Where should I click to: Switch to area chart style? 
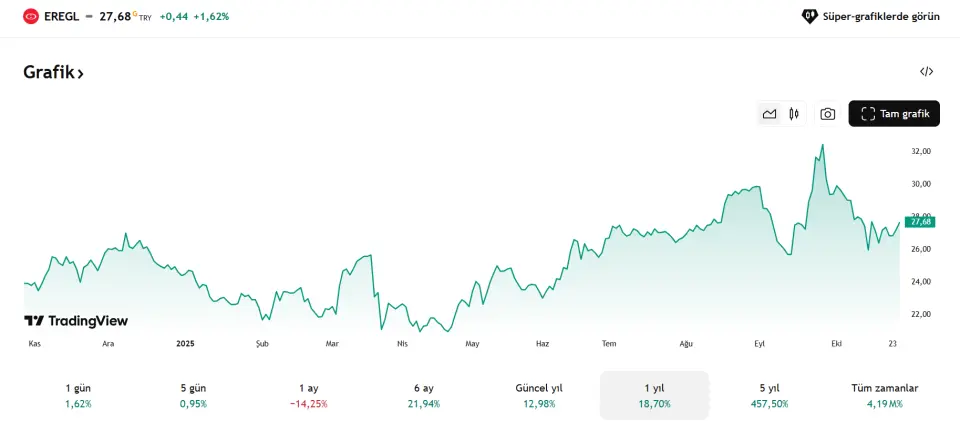pos(769,114)
